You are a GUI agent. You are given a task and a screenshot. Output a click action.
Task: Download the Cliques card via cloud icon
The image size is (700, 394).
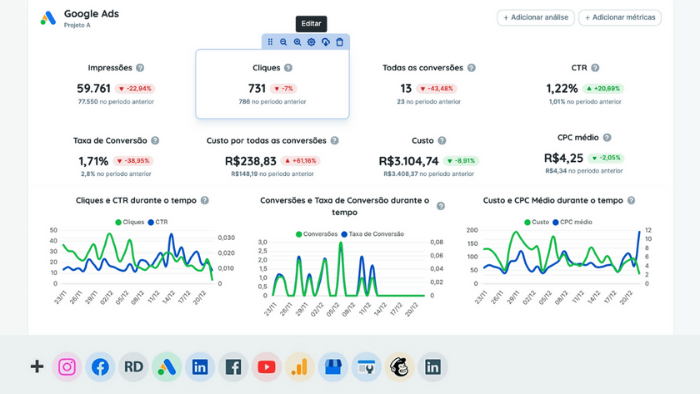(x=325, y=42)
